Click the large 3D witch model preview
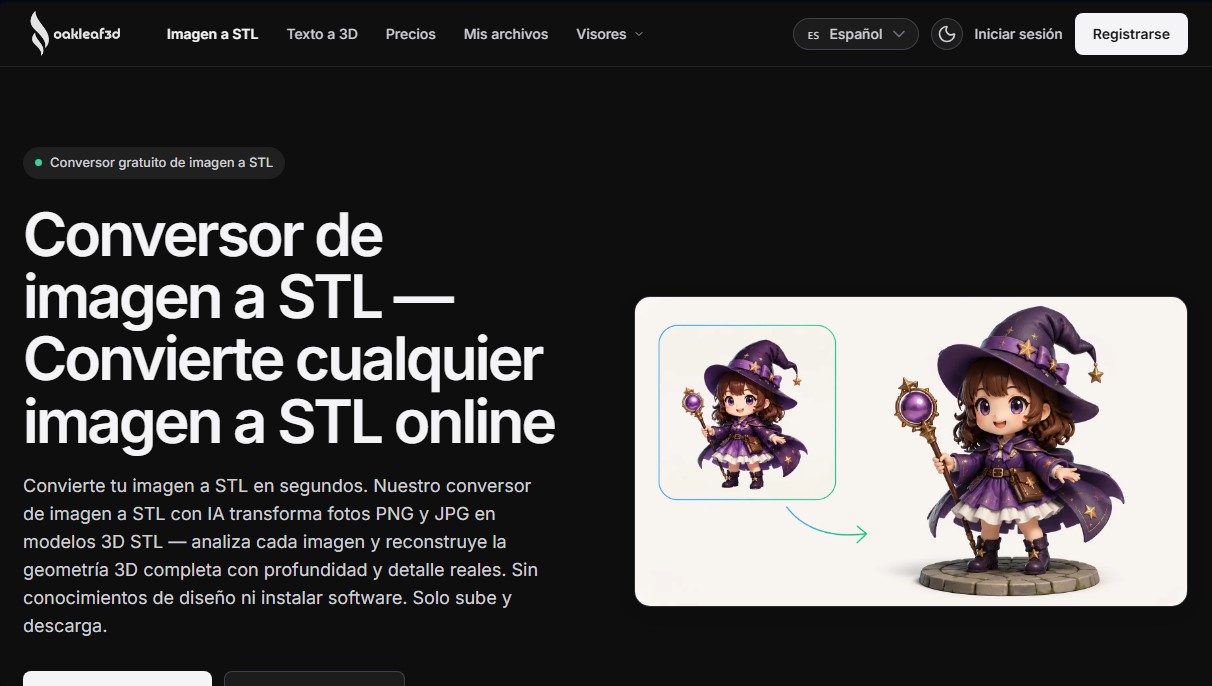 coord(1010,451)
